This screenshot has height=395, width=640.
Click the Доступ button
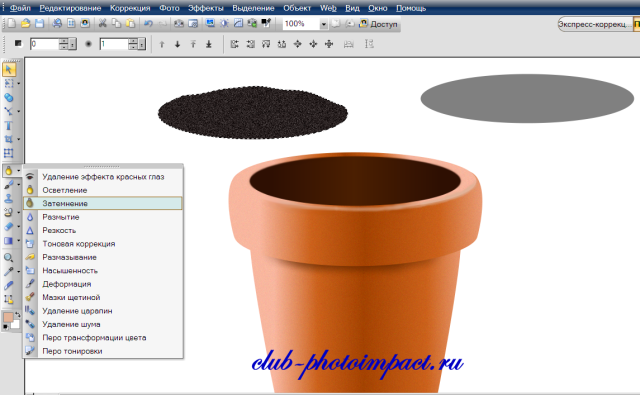tap(378, 24)
